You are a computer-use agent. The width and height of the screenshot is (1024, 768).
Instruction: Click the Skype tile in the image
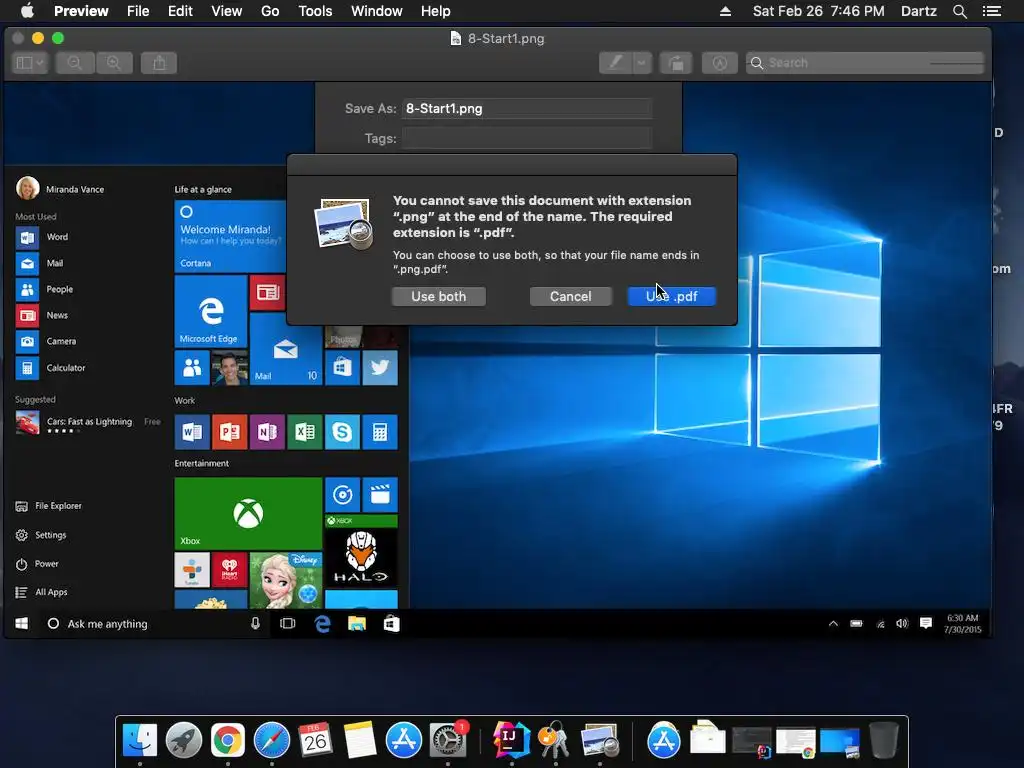(x=342, y=432)
